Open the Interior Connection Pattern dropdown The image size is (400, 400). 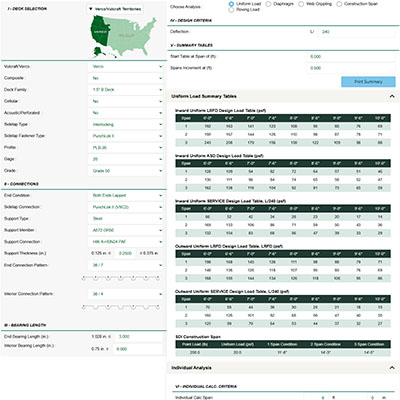(126, 294)
